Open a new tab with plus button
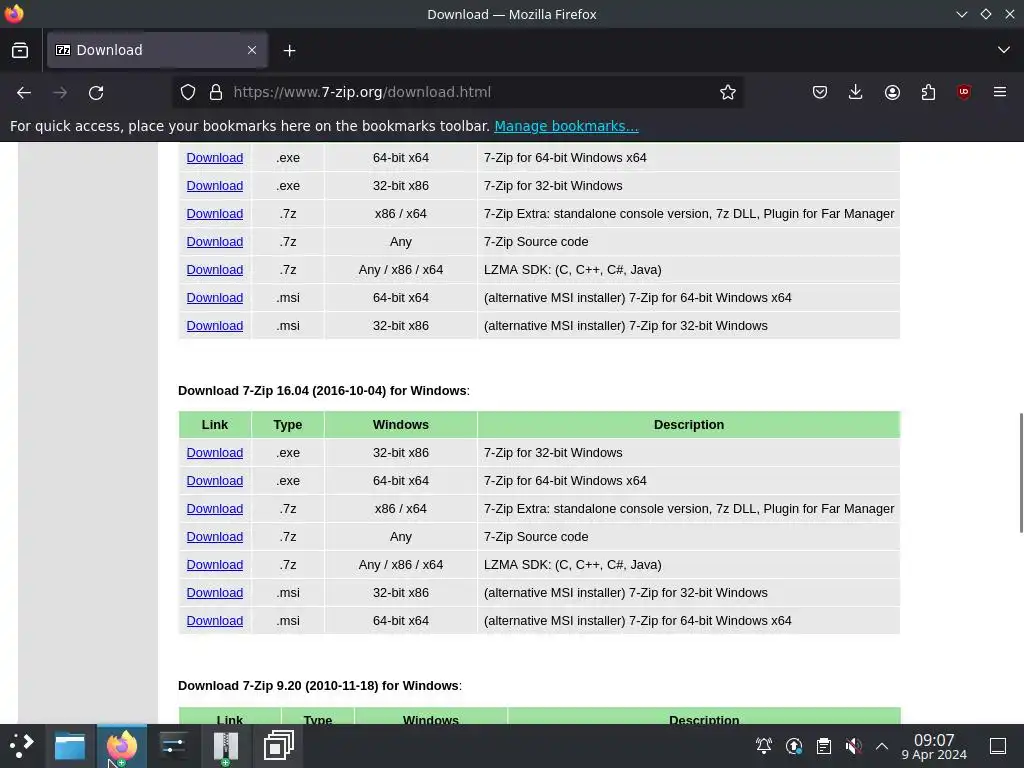The width and height of the screenshot is (1024, 768). tap(289, 50)
